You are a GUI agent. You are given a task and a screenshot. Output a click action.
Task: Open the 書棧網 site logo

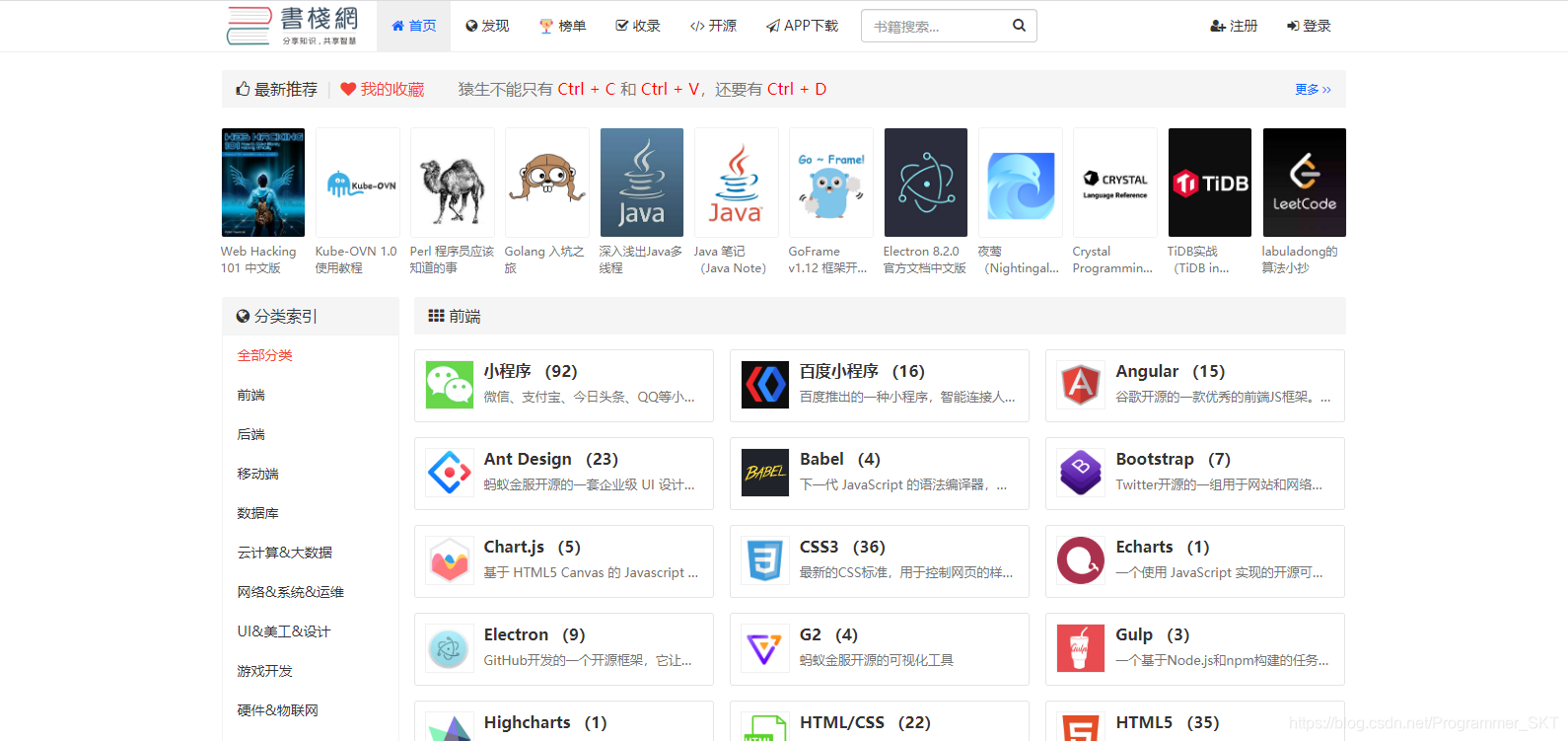pyautogui.click(x=292, y=26)
